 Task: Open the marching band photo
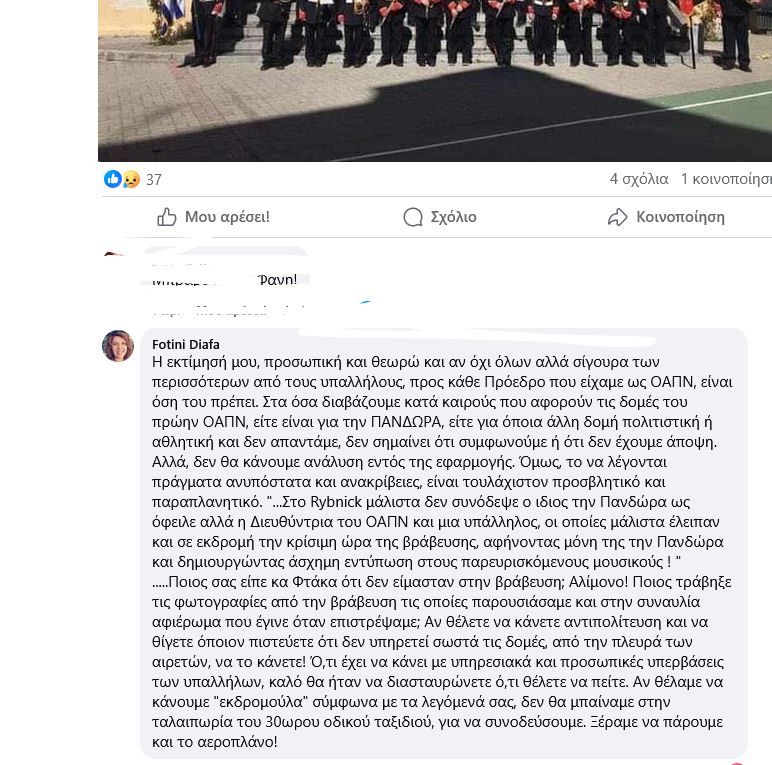pos(435,81)
